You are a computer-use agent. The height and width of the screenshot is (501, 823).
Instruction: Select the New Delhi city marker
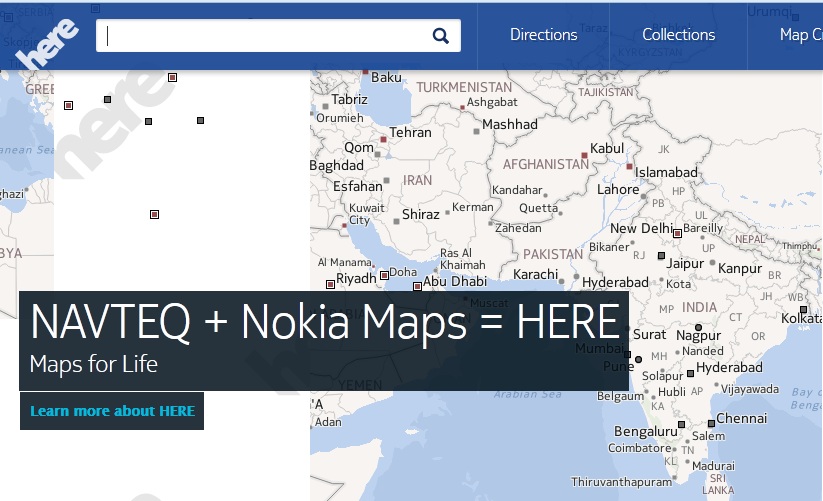[677, 233]
